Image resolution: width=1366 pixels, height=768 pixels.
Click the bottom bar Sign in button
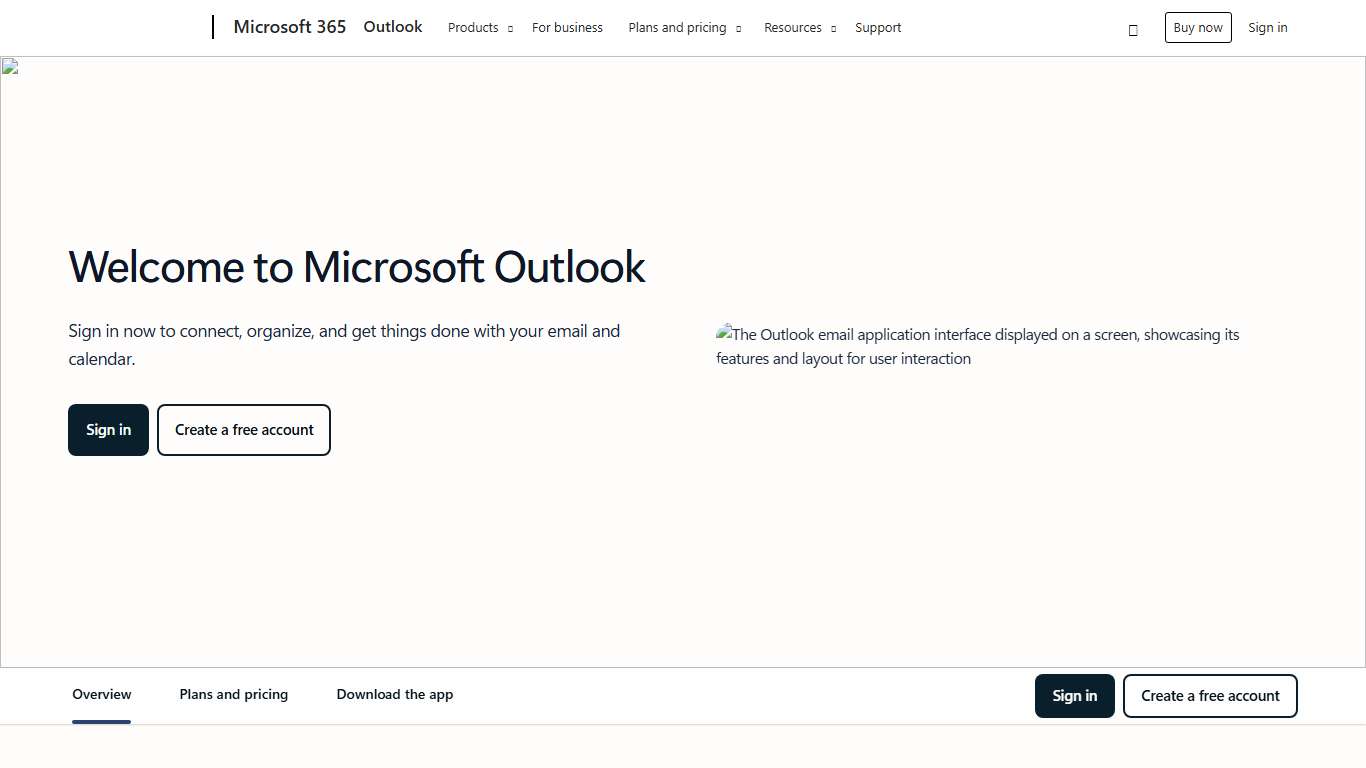pos(1074,695)
